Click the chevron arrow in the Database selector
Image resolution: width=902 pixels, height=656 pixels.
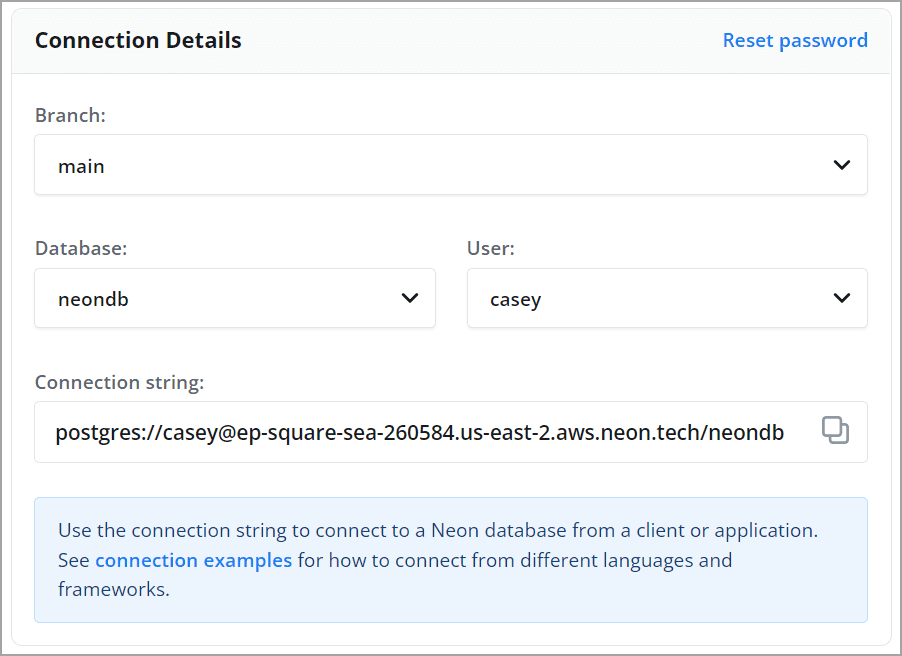(410, 298)
